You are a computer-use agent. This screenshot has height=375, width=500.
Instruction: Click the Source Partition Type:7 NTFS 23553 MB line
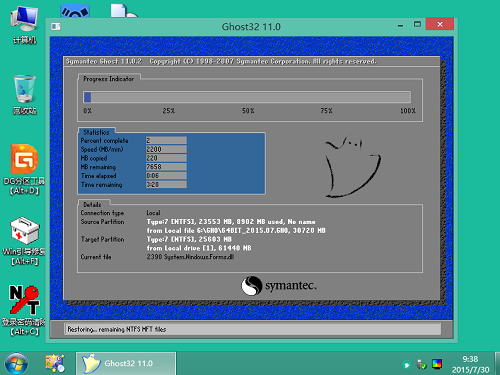coord(231,222)
